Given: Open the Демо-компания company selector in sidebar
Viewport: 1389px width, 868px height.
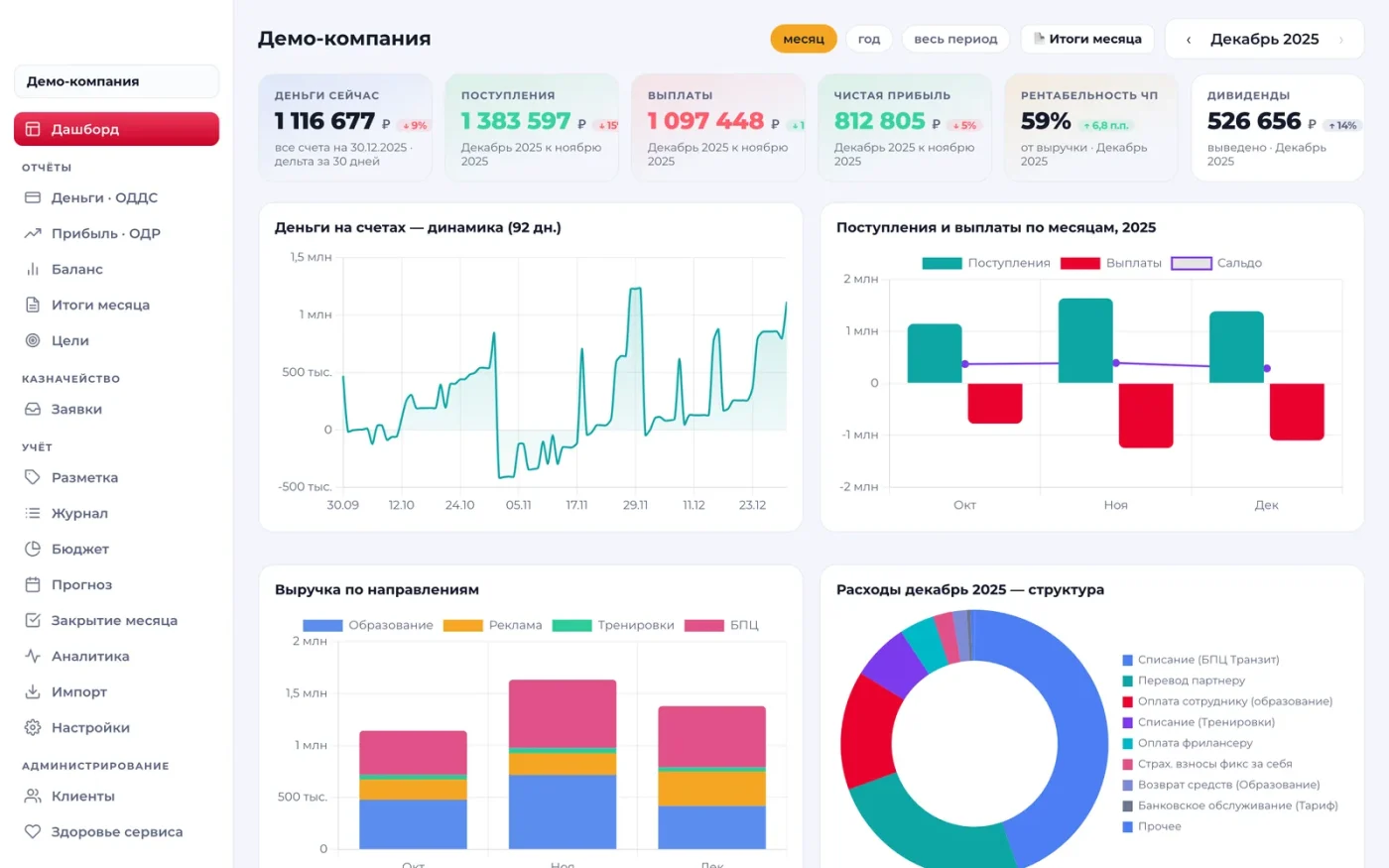Looking at the screenshot, I should click(116, 81).
